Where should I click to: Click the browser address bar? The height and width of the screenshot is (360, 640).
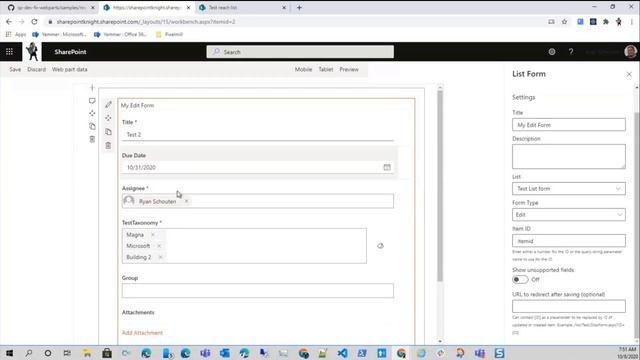pyautogui.click(x=294, y=22)
